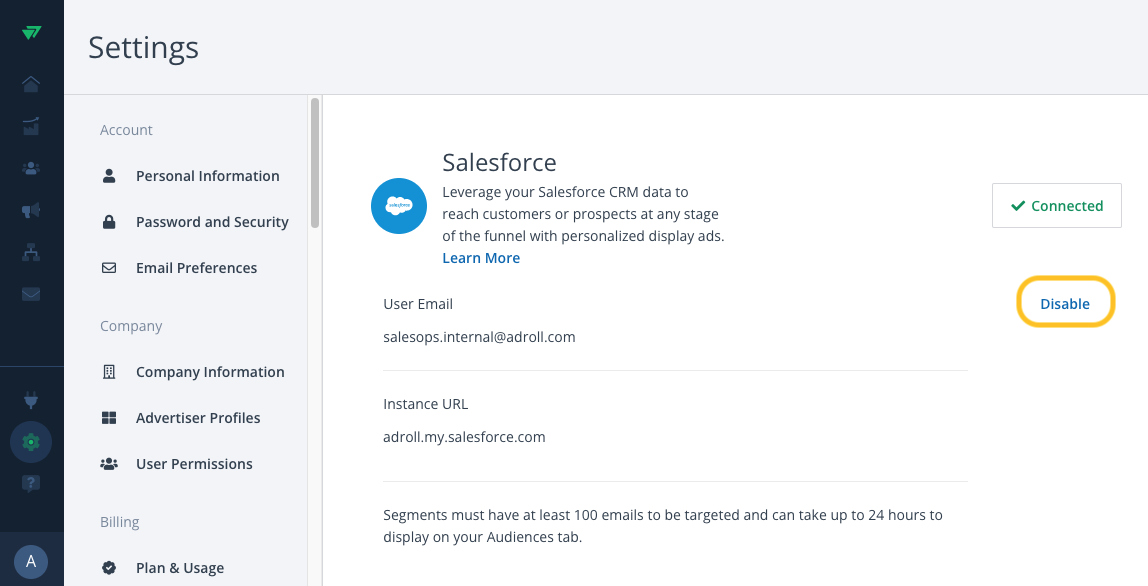Open the account avatar labeled A
The height and width of the screenshot is (586, 1148).
pyautogui.click(x=31, y=562)
